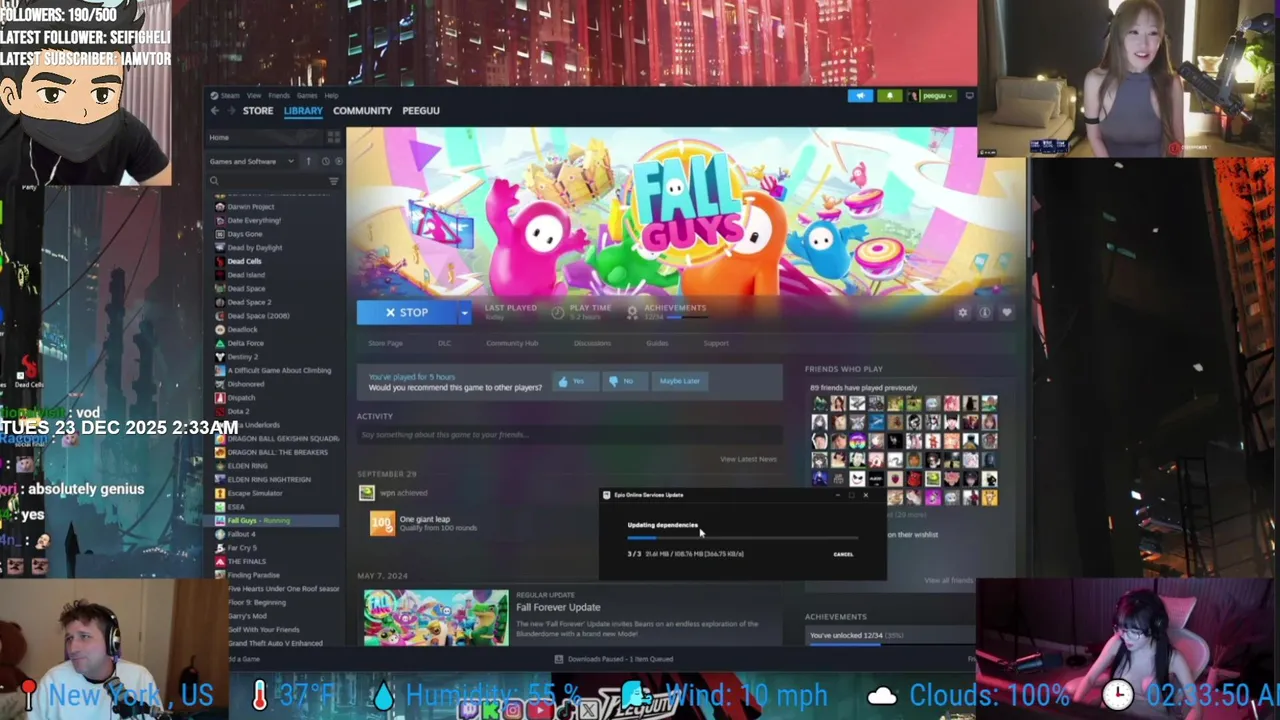Open the Friends menu in Steam
This screenshot has width=1280, height=720.
pos(278,95)
